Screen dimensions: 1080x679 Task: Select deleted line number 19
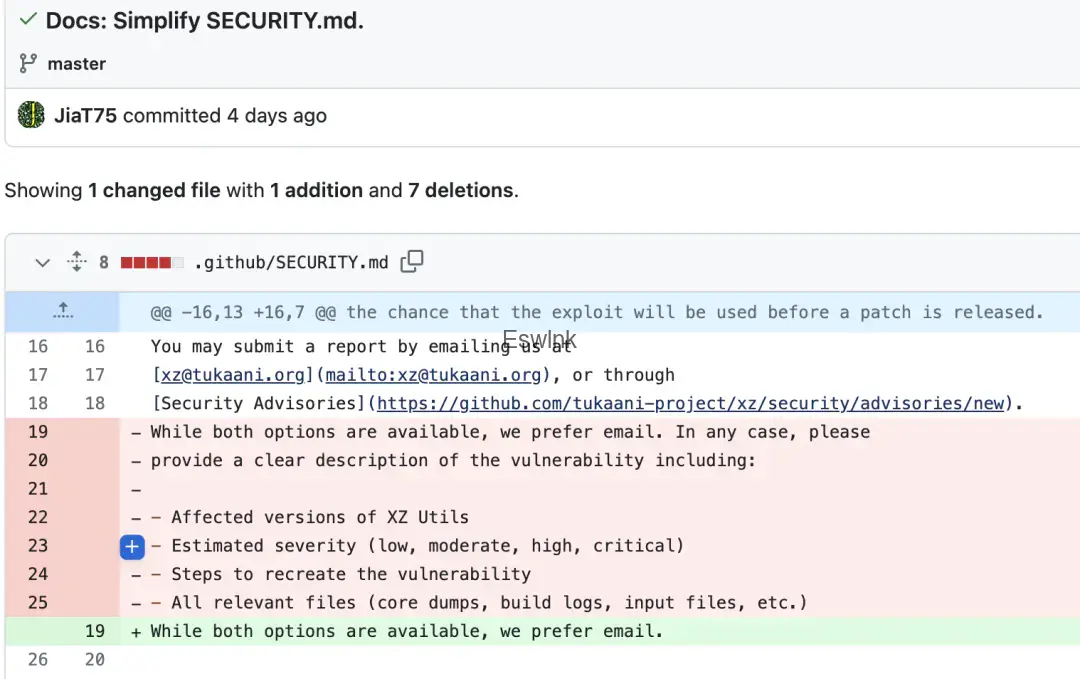38,432
